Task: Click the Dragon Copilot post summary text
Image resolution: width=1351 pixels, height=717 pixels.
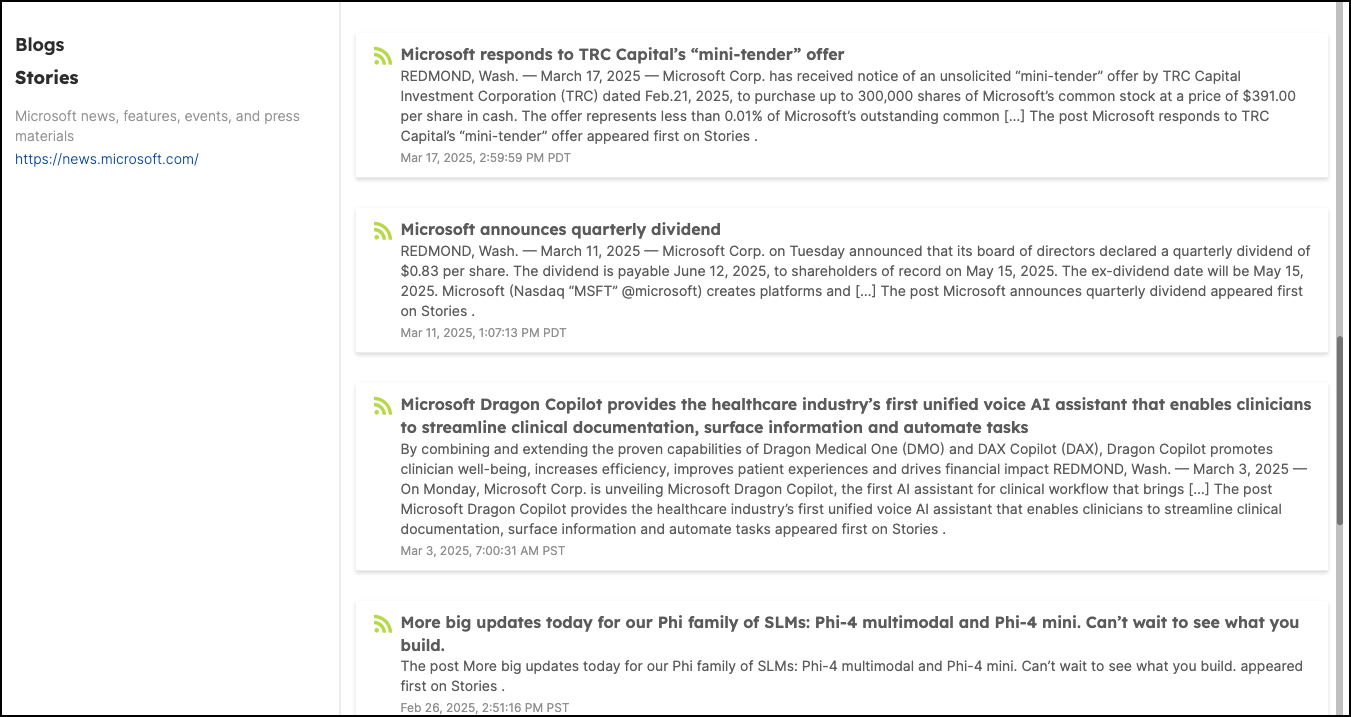Action: point(854,489)
